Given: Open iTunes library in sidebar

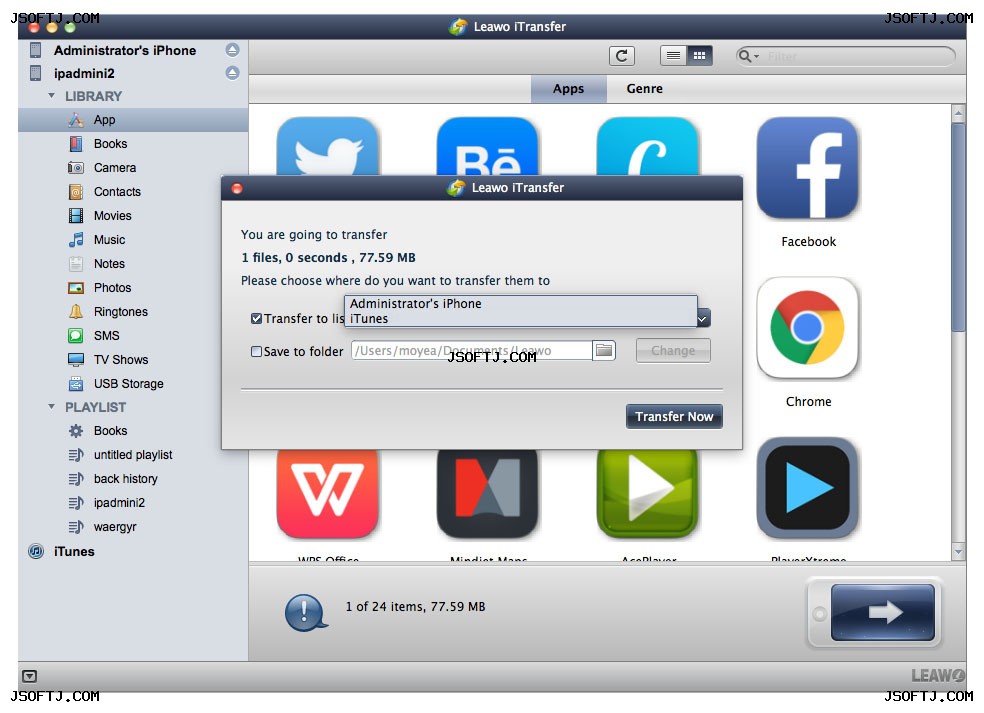Looking at the screenshot, I should (74, 552).
